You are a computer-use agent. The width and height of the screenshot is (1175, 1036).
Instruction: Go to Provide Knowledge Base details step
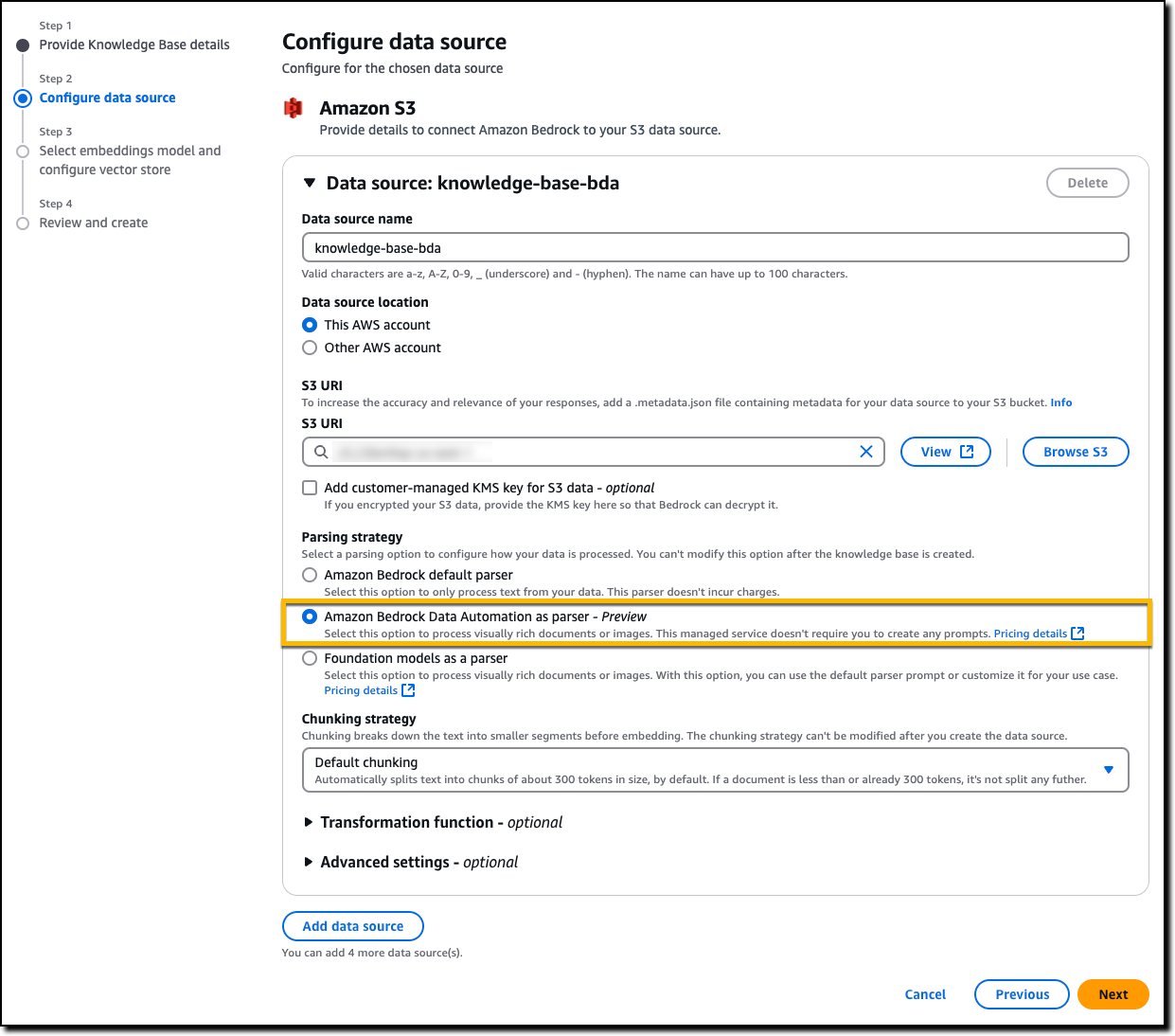[x=134, y=45]
